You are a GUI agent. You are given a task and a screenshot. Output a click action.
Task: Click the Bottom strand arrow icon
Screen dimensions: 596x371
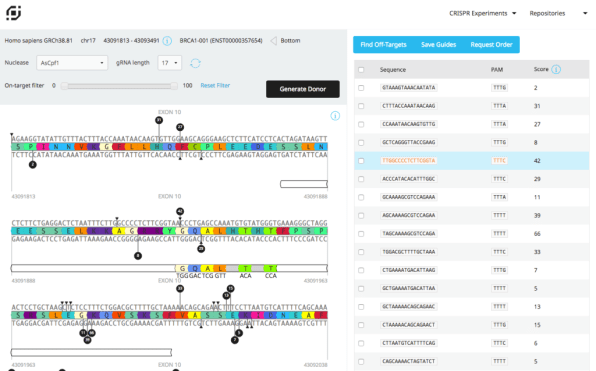click(x=273, y=41)
